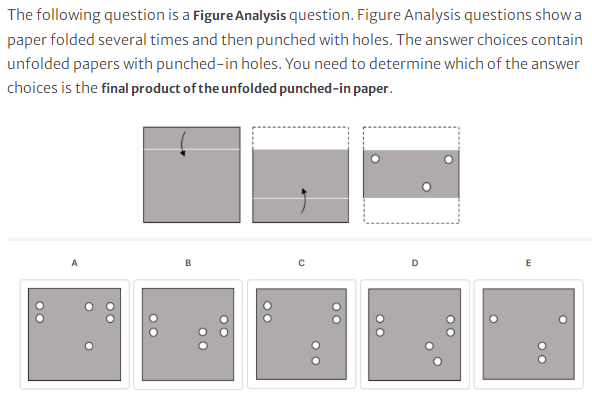Click the downward fold arrow in first diagram
Screen dimensions: 592x397
tap(183, 144)
